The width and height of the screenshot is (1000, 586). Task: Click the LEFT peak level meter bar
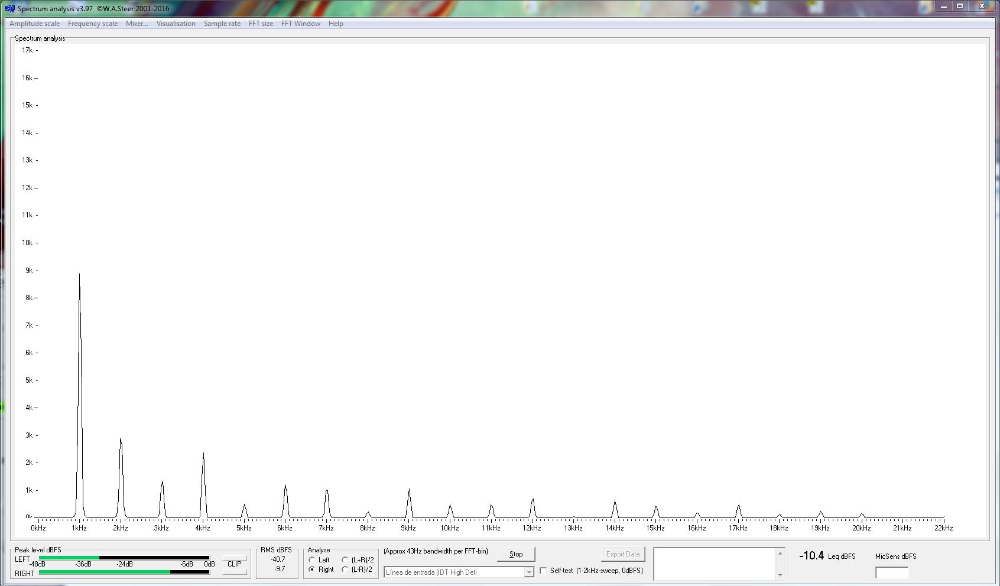tap(124, 558)
